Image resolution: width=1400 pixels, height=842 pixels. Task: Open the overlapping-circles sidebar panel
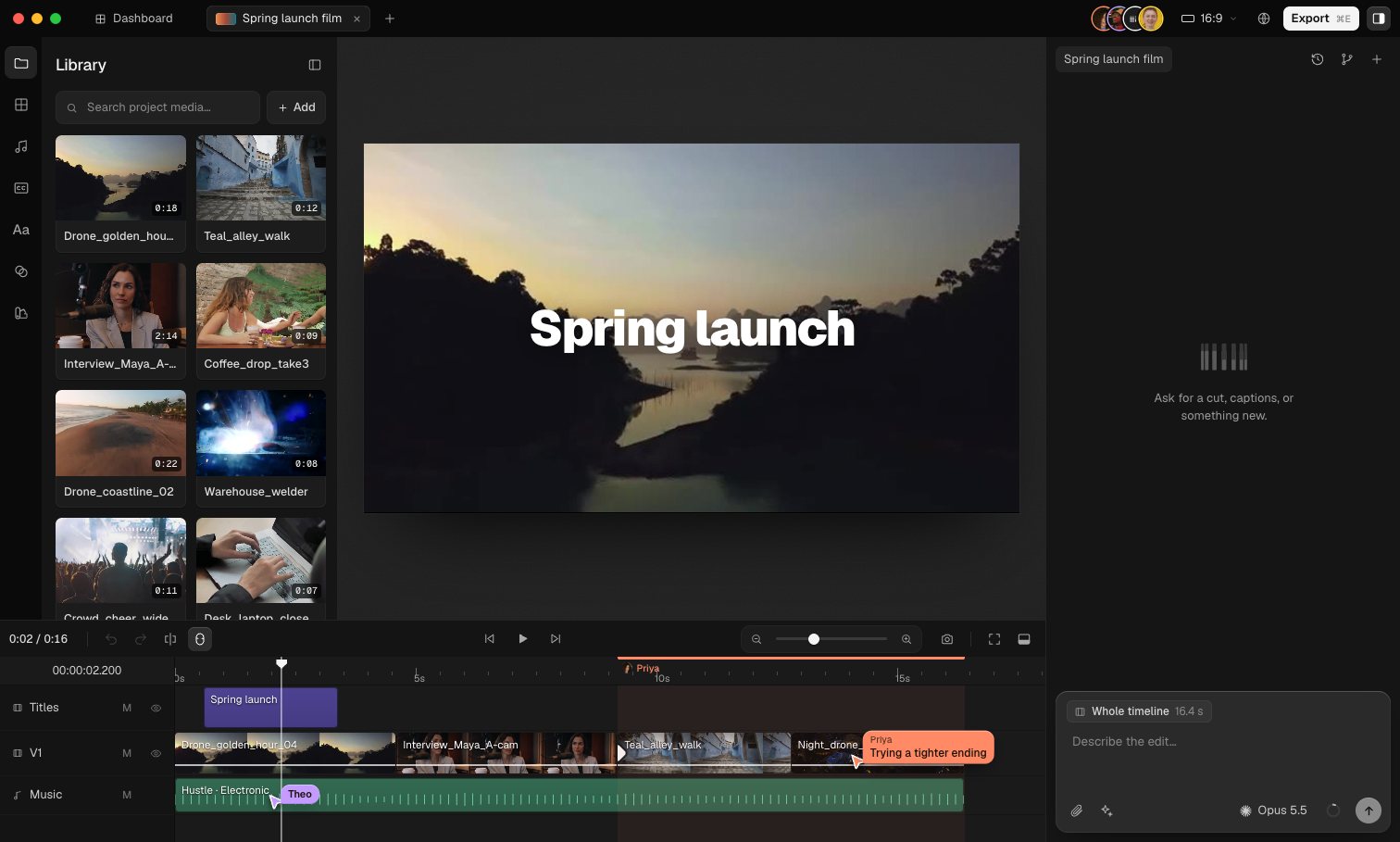pos(21,271)
